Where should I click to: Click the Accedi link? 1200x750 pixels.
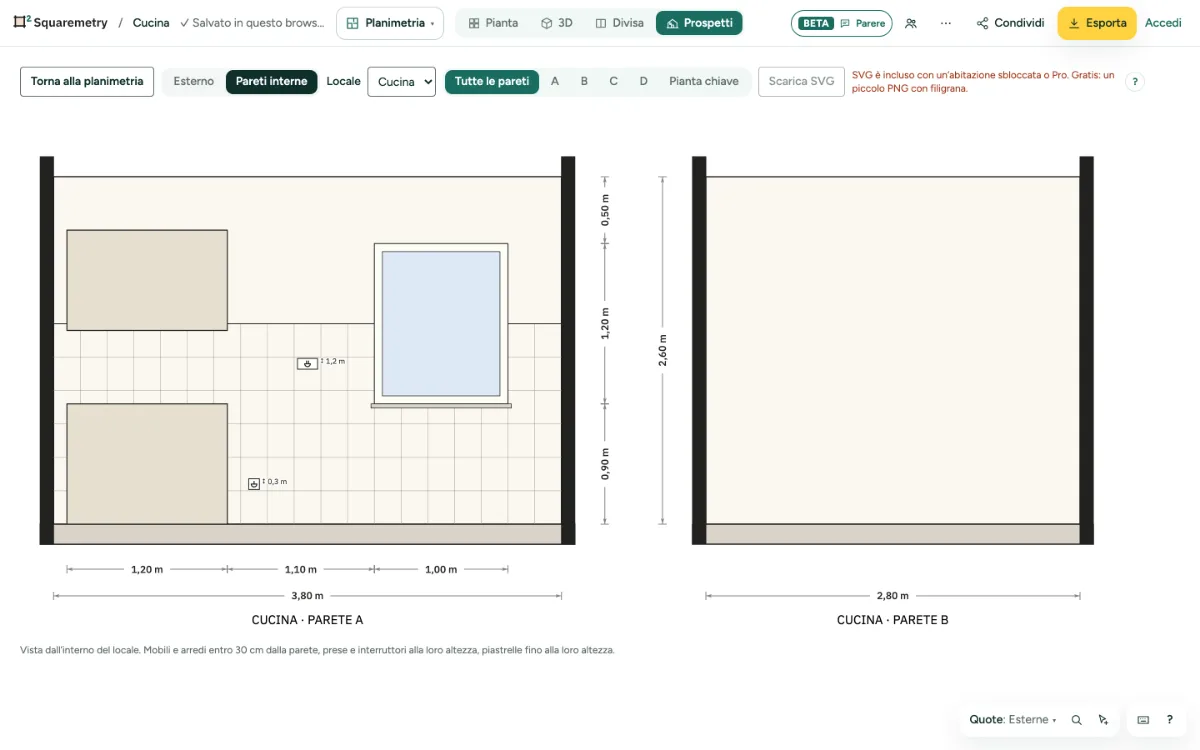[1163, 23]
